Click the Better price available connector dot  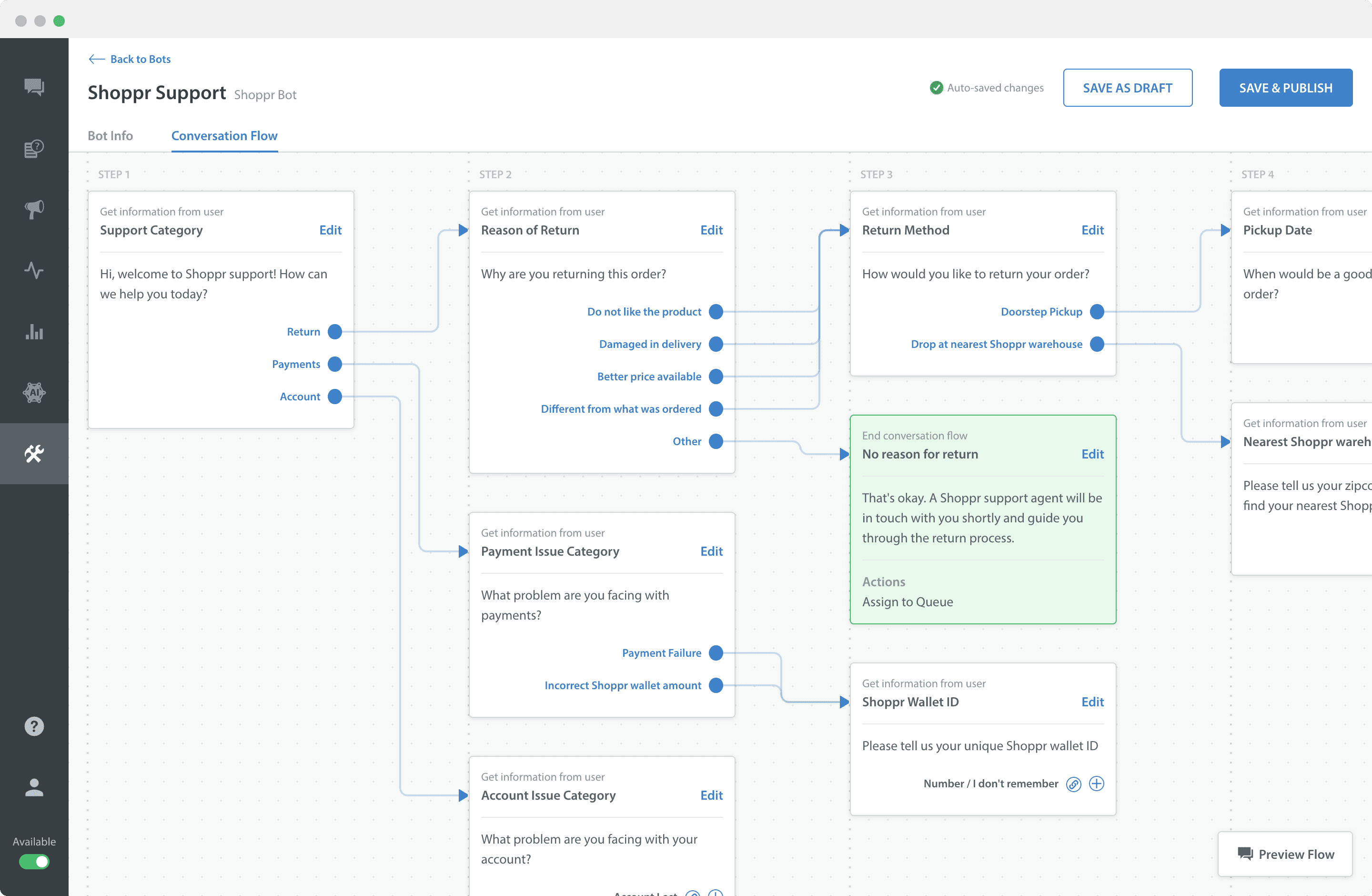pyautogui.click(x=716, y=376)
